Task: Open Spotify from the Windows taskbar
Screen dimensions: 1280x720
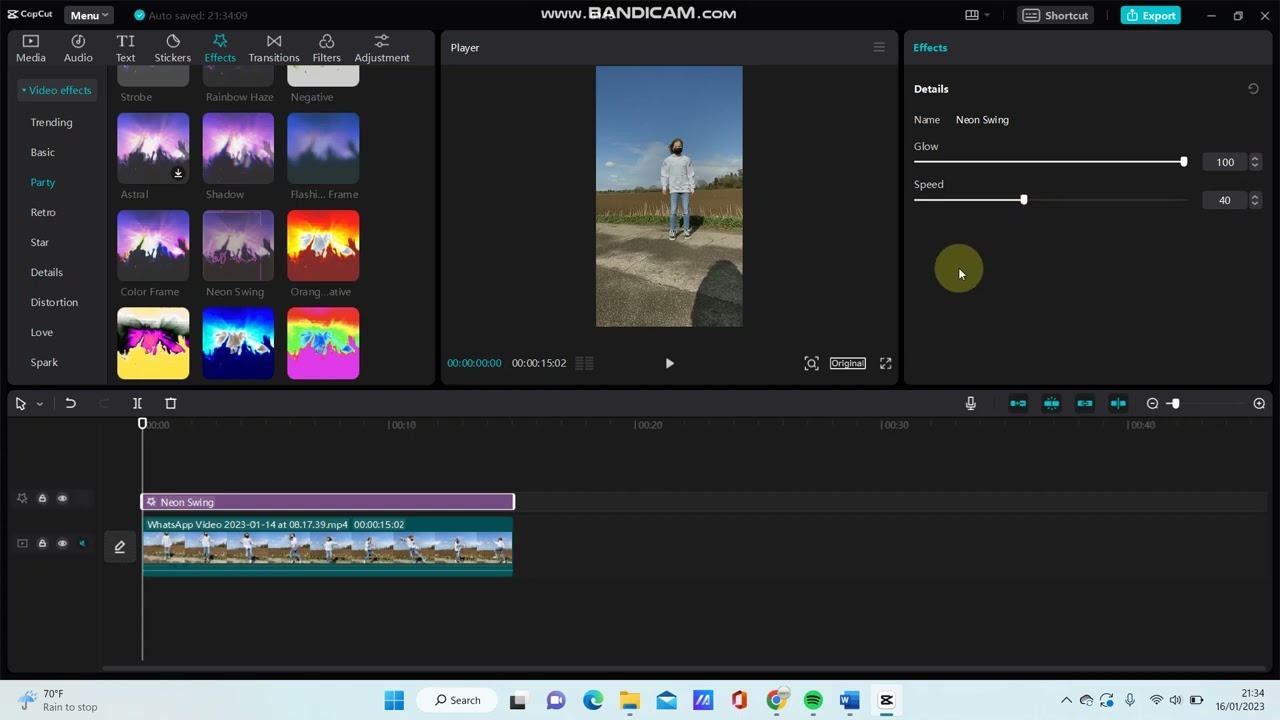Action: point(813,700)
